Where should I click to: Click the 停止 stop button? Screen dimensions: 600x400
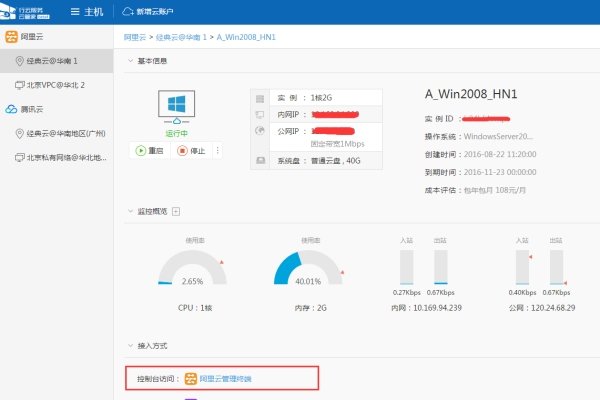pos(191,151)
